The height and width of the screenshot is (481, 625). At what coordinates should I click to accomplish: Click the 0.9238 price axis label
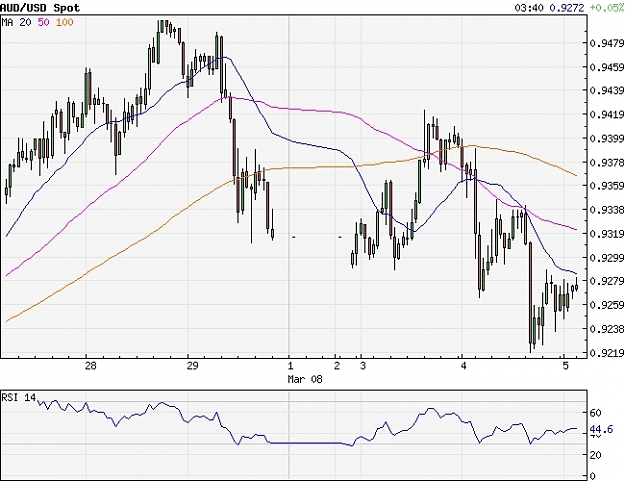pos(606,329)
